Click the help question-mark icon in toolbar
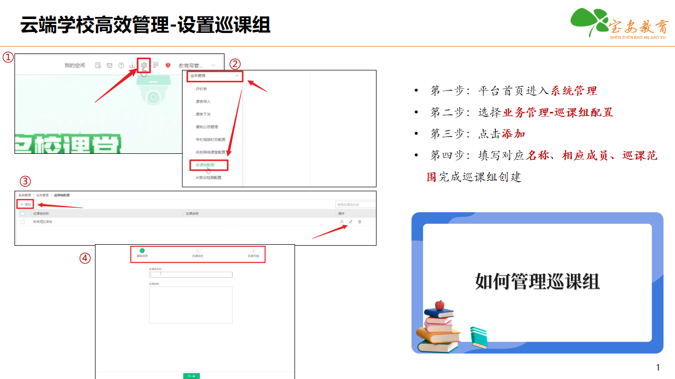The image size is (675, 379). click(121, 65)
